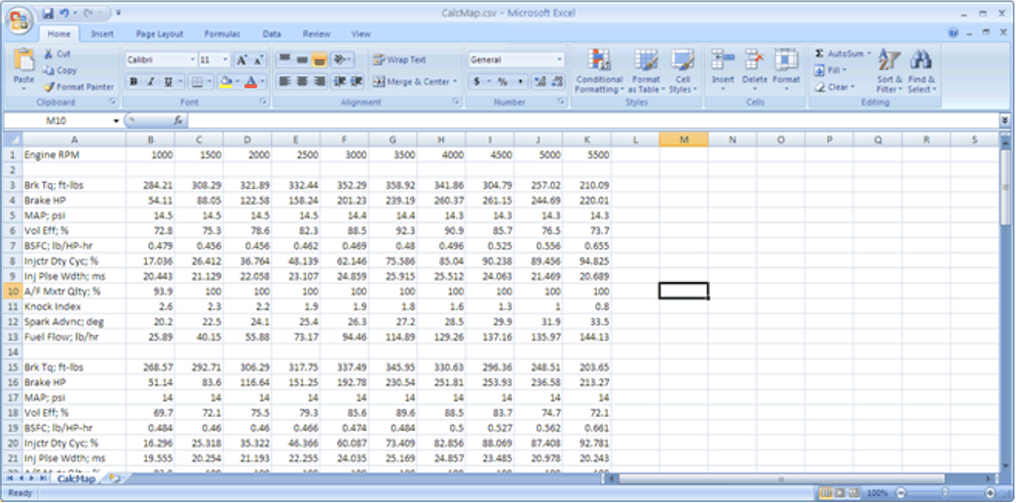Apply the Font Color swatch
Image resolution: width=1016 pixels, height=503 pixels.
pyautogui.click(x=251, y=82)
